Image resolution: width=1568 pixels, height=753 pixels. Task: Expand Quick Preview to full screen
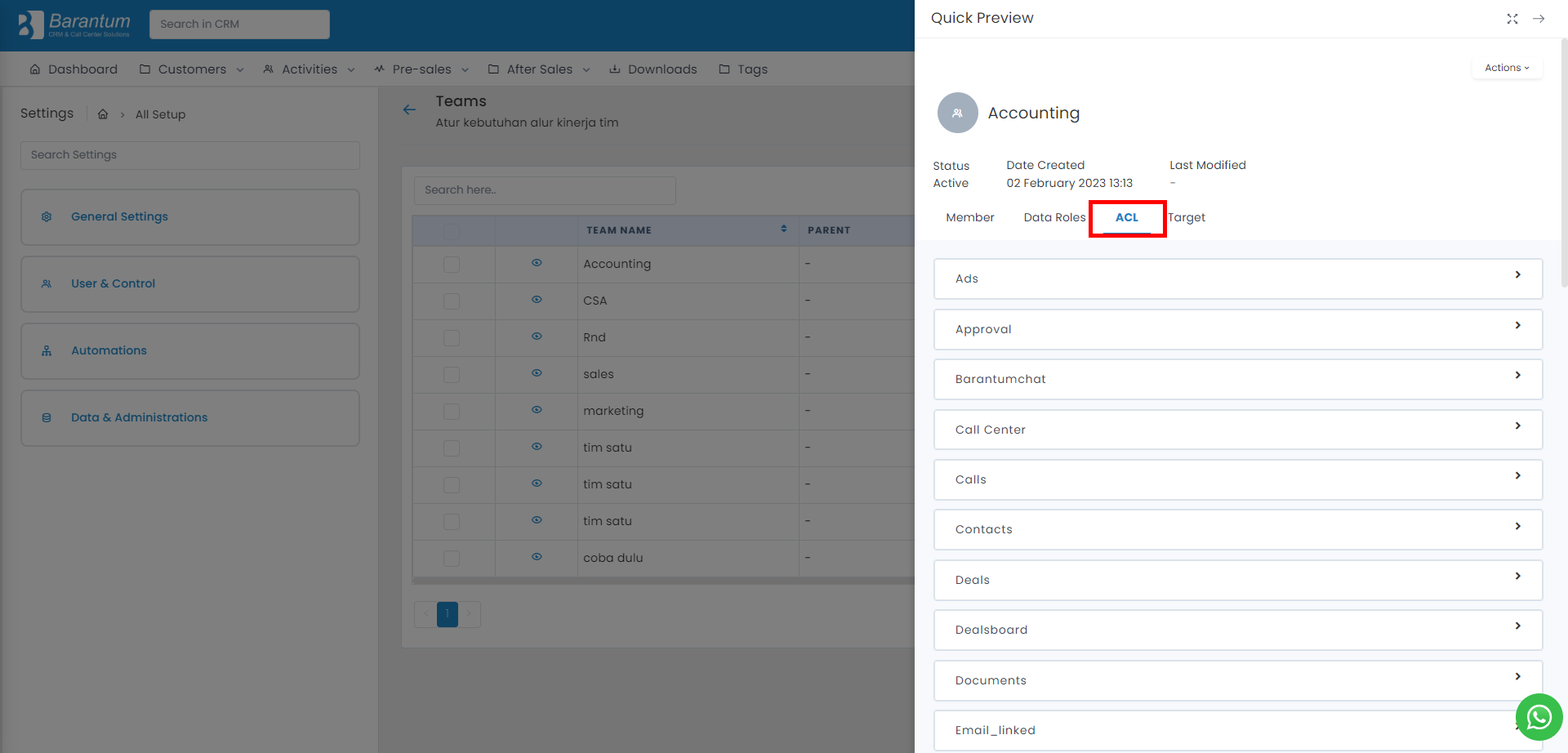[x=1512, y=19]
